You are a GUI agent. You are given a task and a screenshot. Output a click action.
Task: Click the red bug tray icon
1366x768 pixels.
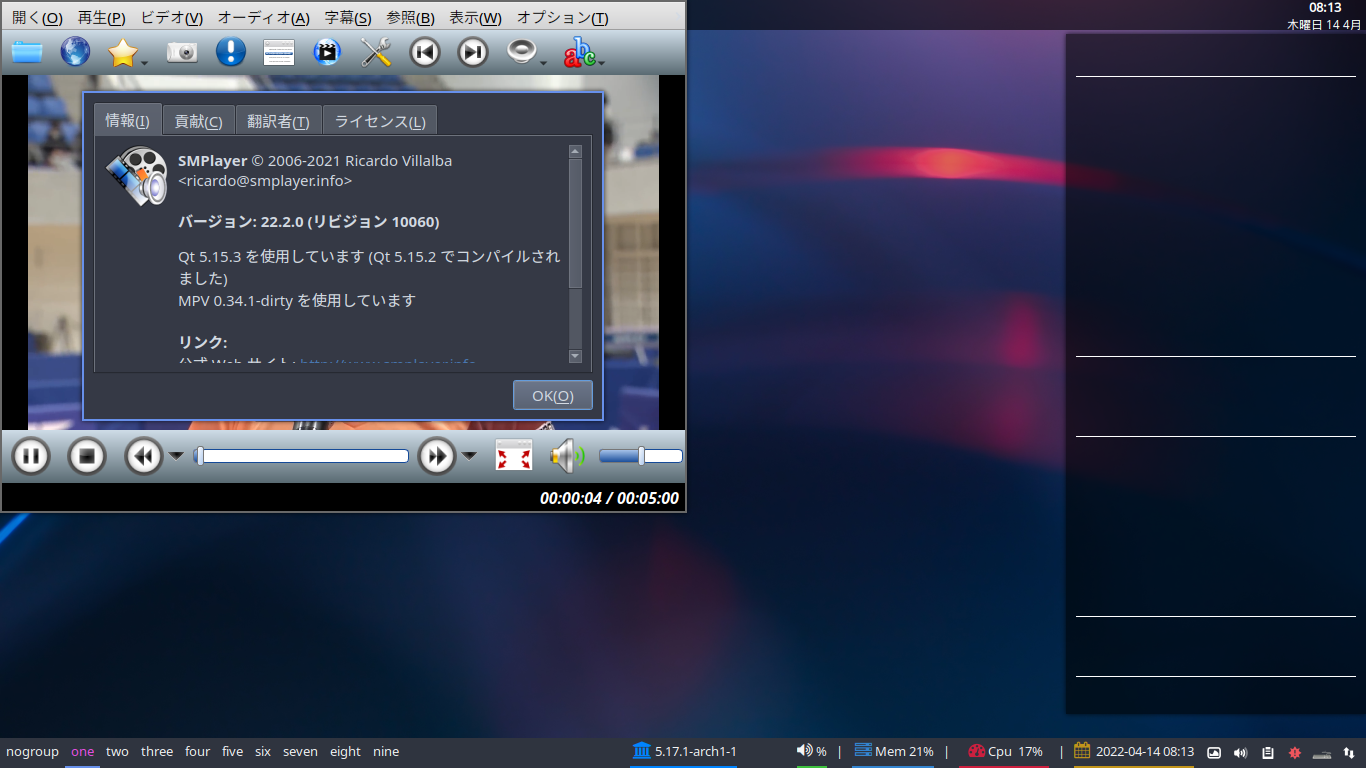(1294, 752)
